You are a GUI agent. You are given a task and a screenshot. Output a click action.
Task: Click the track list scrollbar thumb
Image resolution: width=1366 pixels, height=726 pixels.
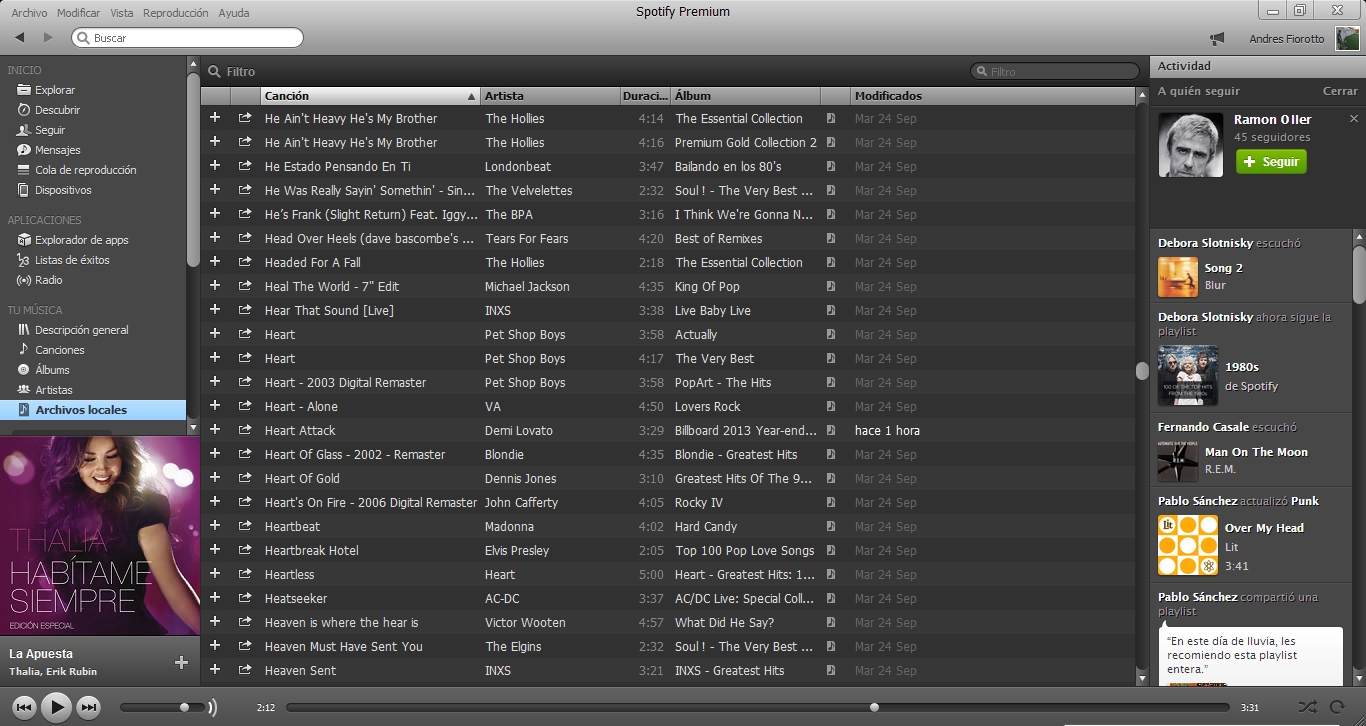point(1142,371)
